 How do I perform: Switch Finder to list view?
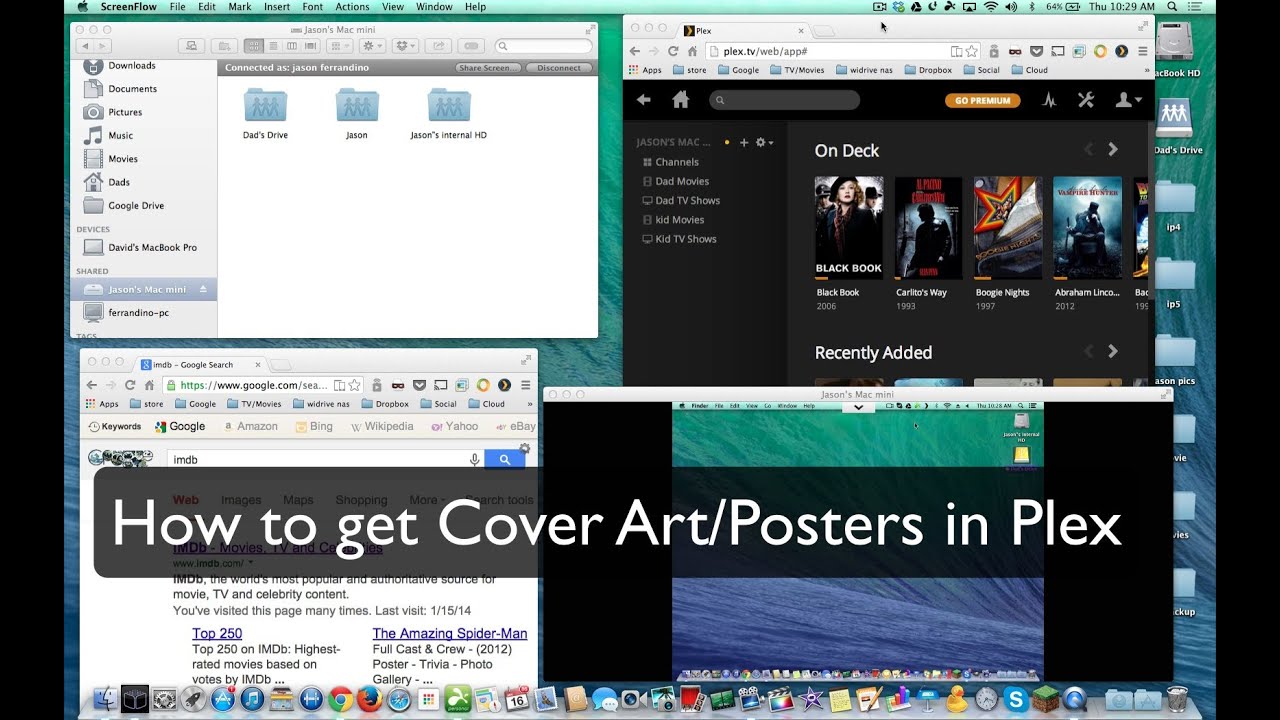[x=272, y=46]
